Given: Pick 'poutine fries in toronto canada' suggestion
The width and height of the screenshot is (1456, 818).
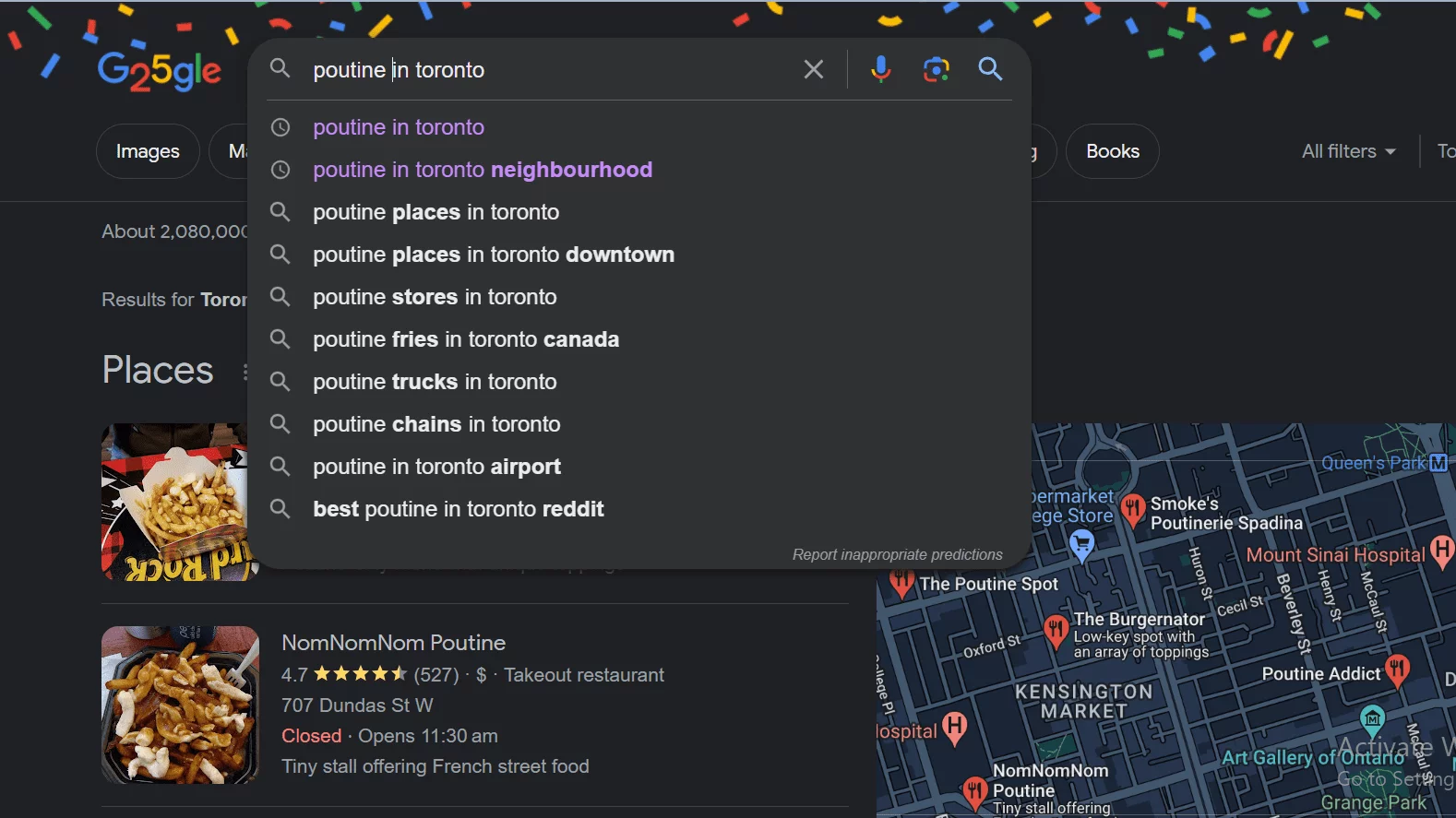Looking at the screenshot, I should tap(466, 339).
